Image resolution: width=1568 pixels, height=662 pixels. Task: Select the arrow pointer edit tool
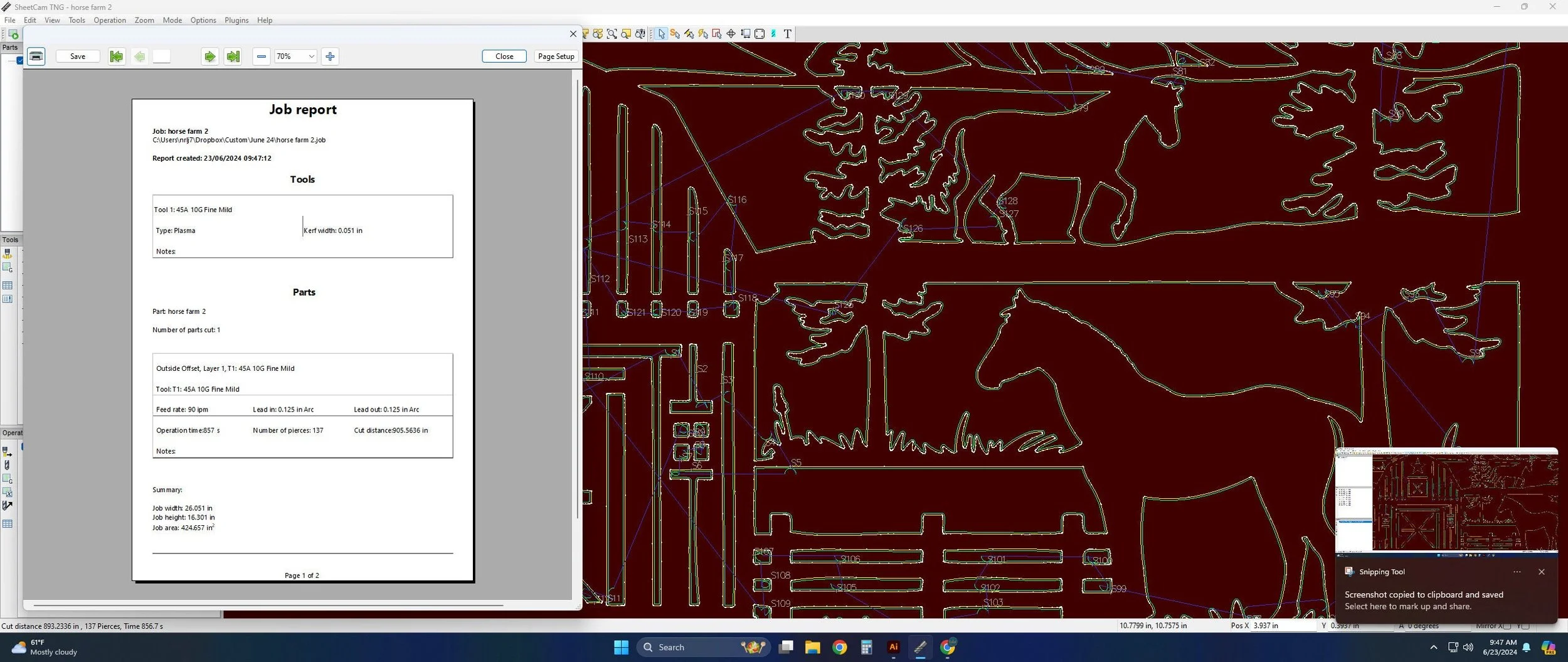pyautogui.click(x=661, y=34)
